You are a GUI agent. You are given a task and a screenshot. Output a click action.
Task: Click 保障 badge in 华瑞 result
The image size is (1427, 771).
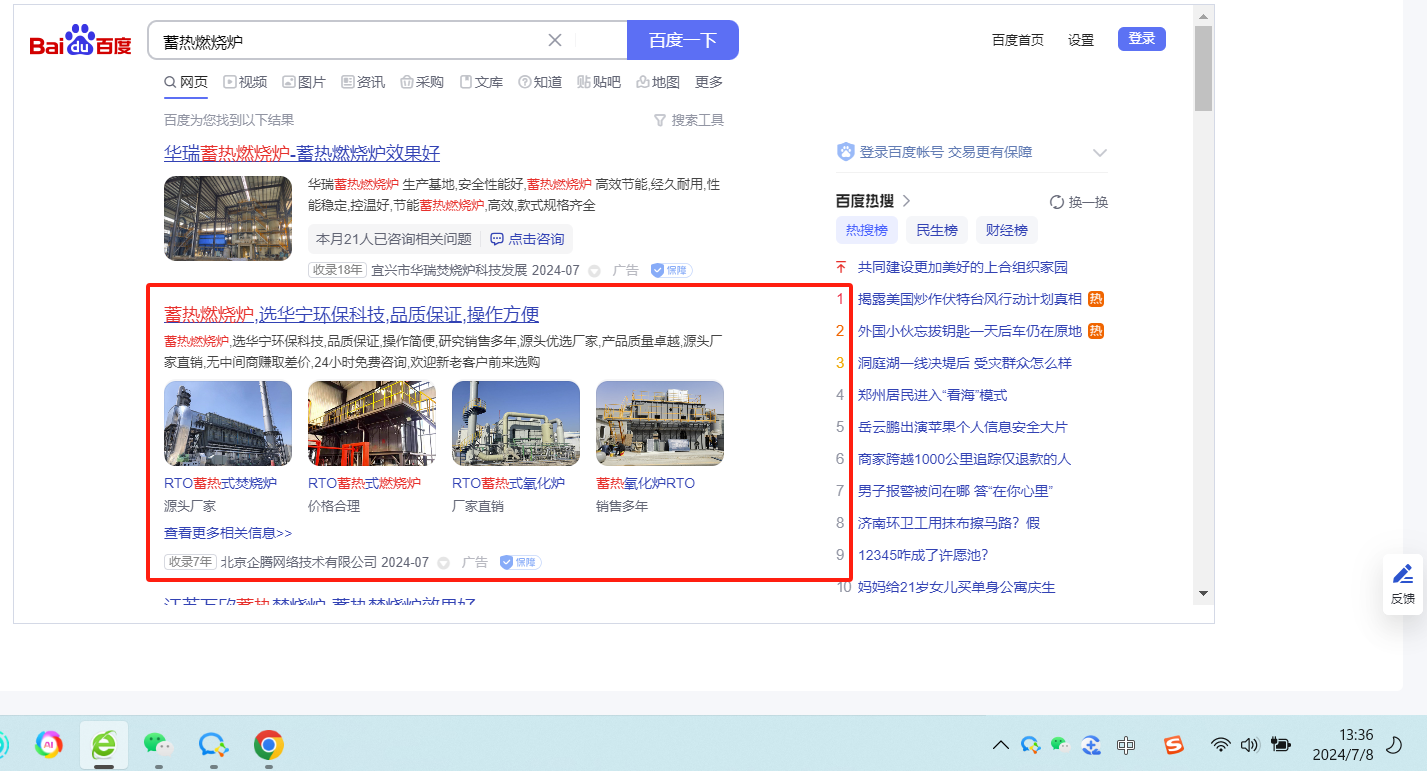pyautogui.click(x=671, y=270)
